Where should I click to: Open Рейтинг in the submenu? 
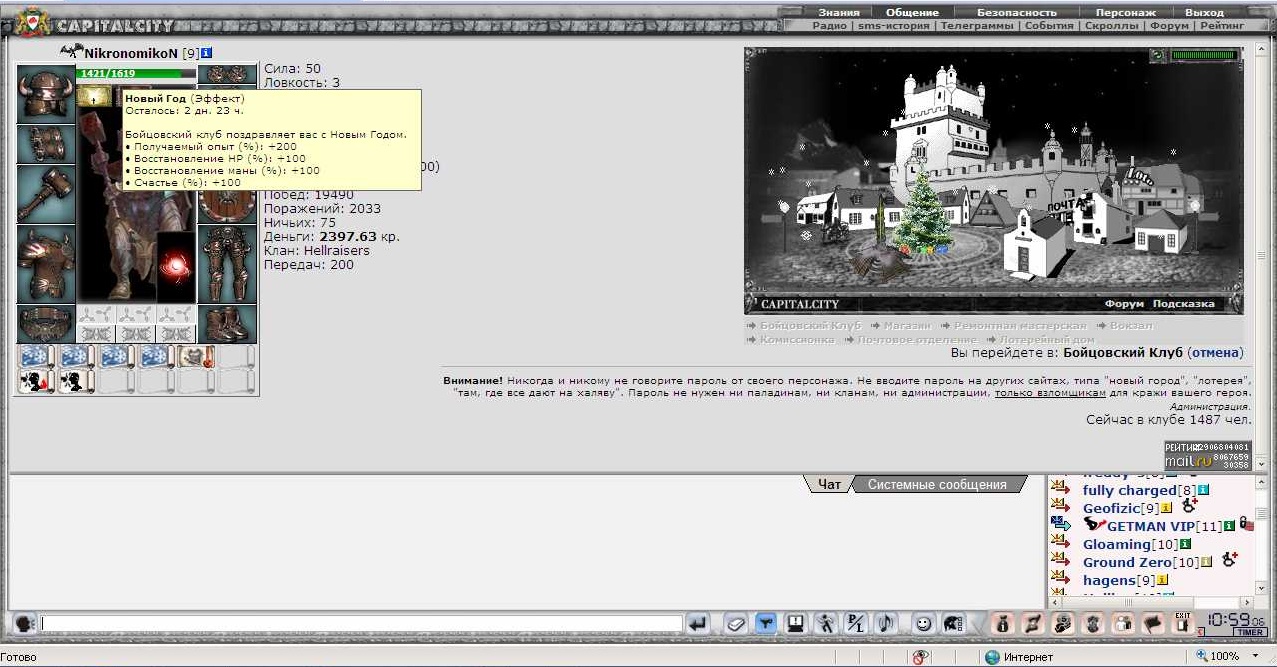click(x=1222, y=25)
